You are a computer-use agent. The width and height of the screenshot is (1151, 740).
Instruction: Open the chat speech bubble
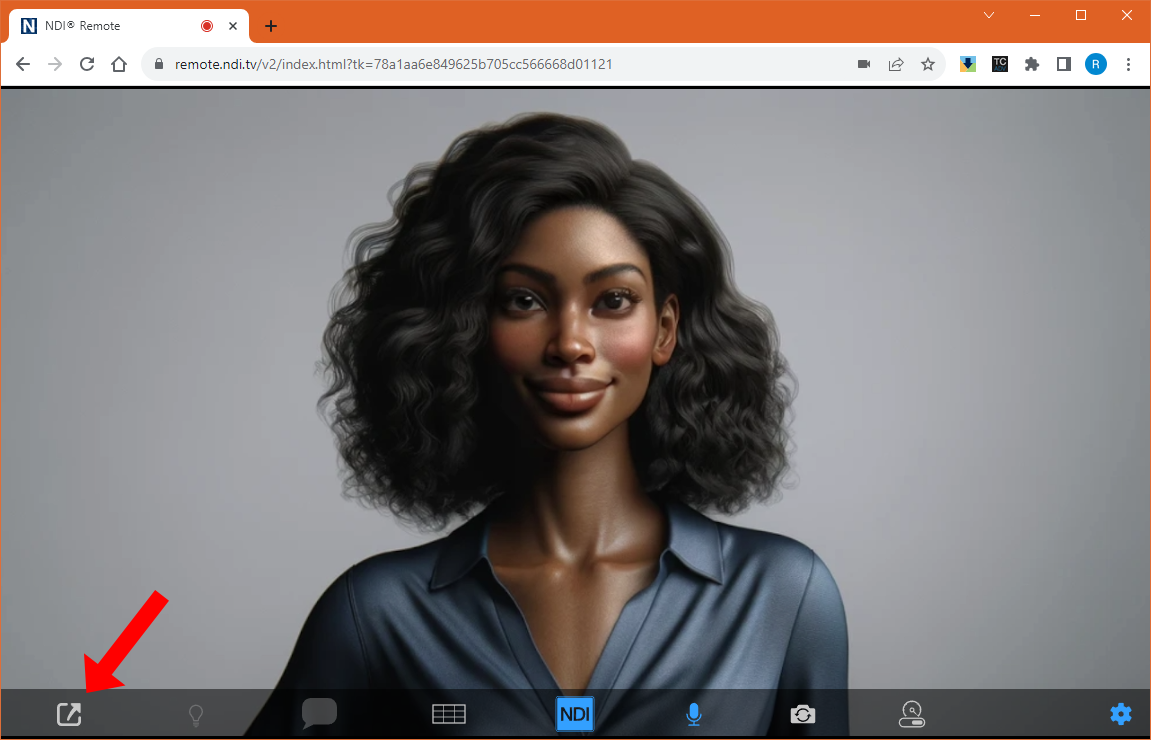(319, 713)
